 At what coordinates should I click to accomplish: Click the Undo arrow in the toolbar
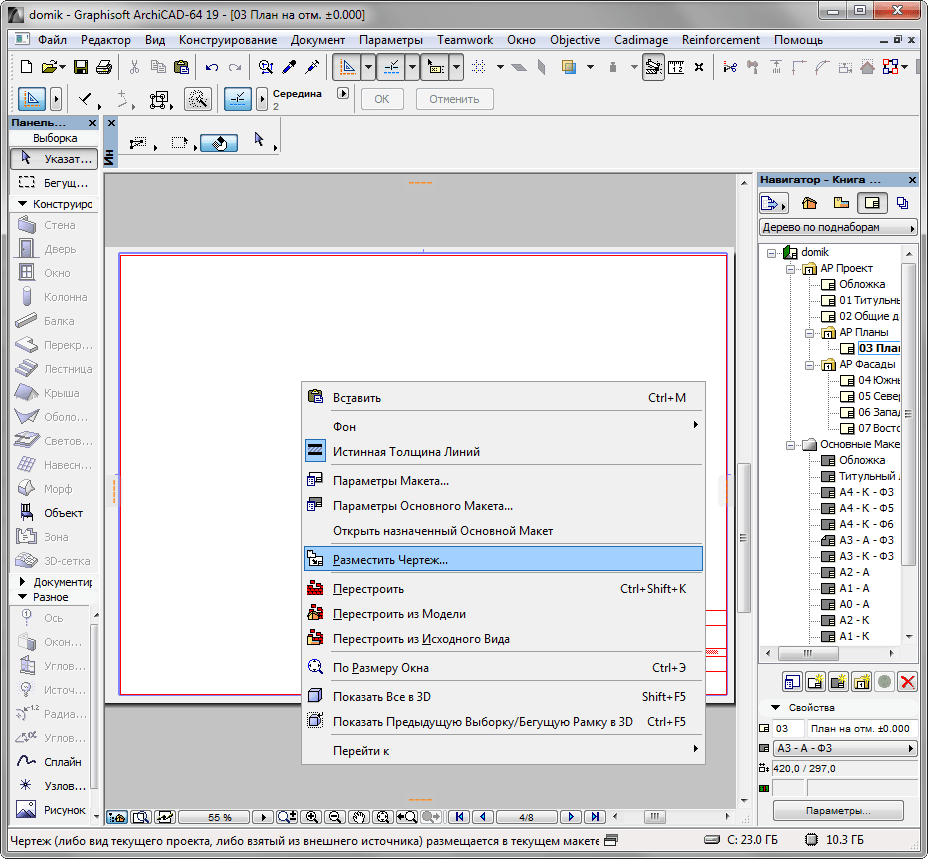coord(212,67)
